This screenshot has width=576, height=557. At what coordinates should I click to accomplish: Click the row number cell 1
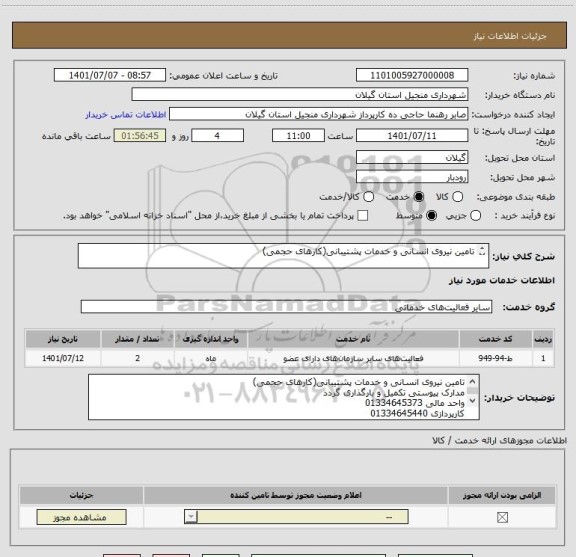coord(543,358)
